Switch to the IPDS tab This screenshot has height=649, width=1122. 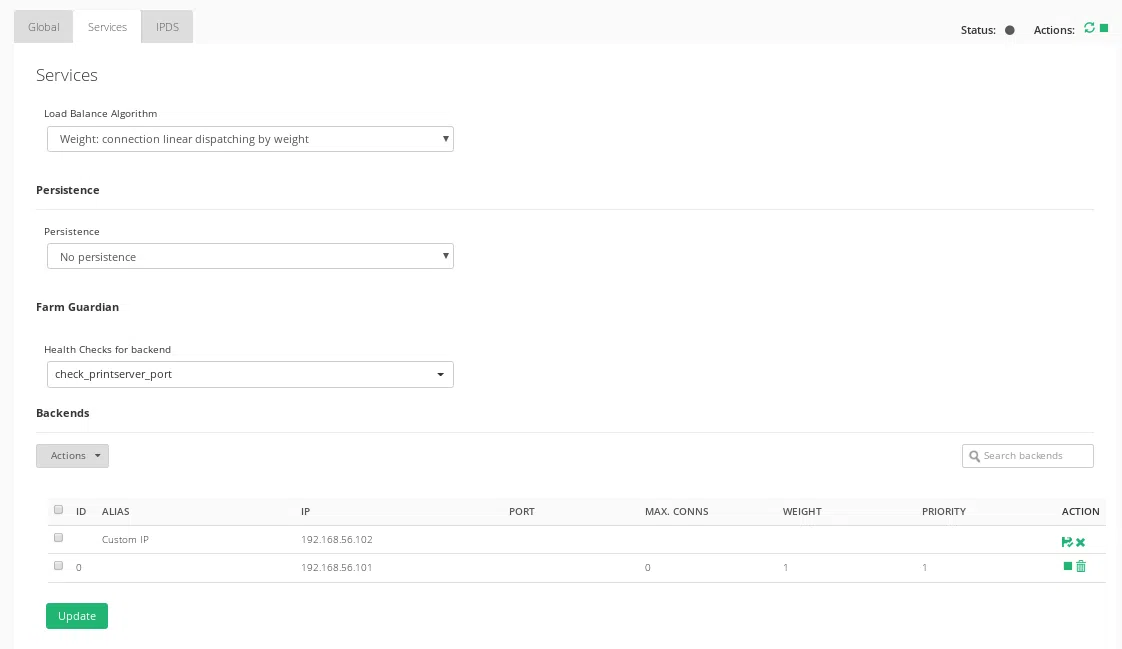[166, 27]
